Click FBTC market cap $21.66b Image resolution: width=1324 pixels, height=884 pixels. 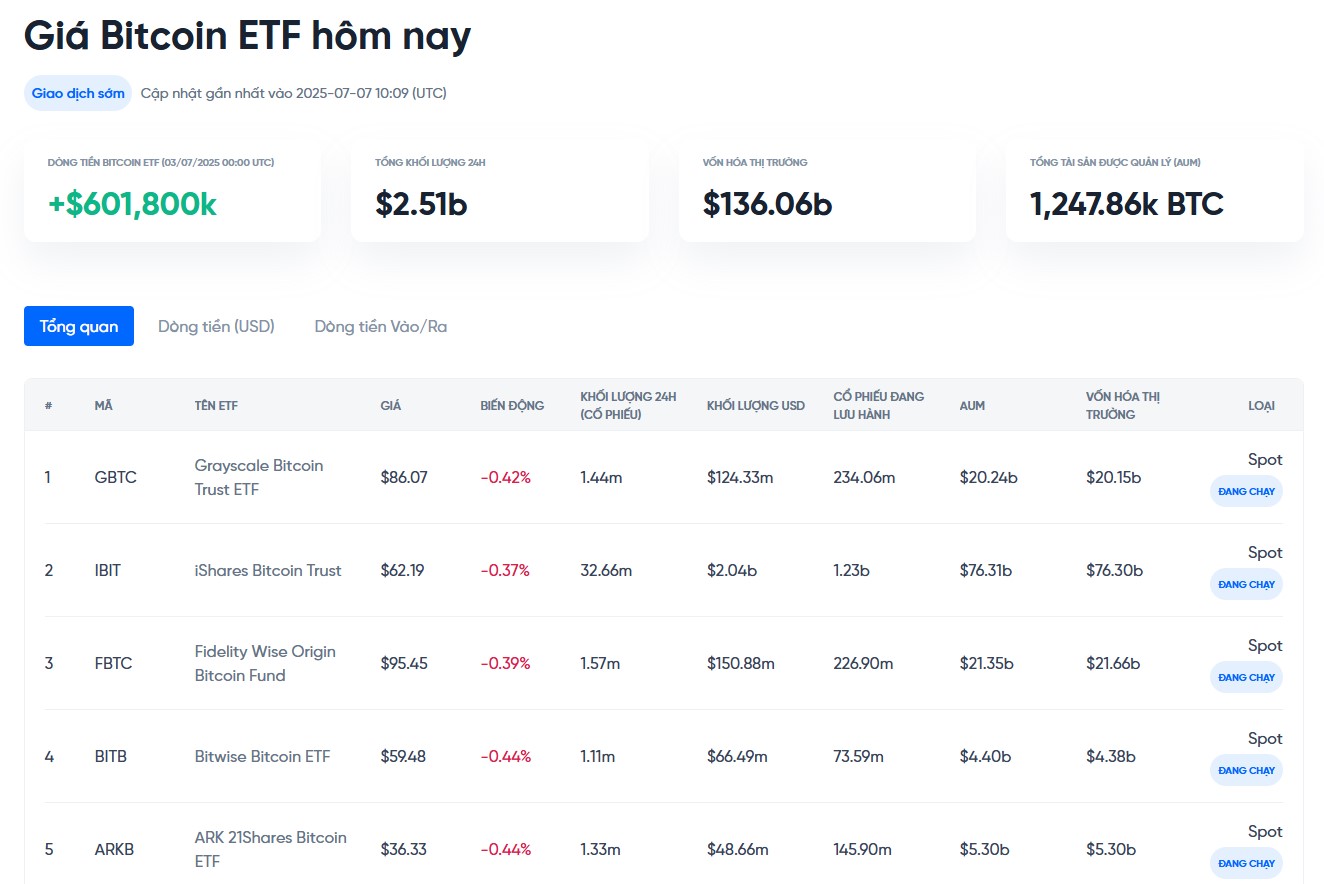[x=1114, y=663]
